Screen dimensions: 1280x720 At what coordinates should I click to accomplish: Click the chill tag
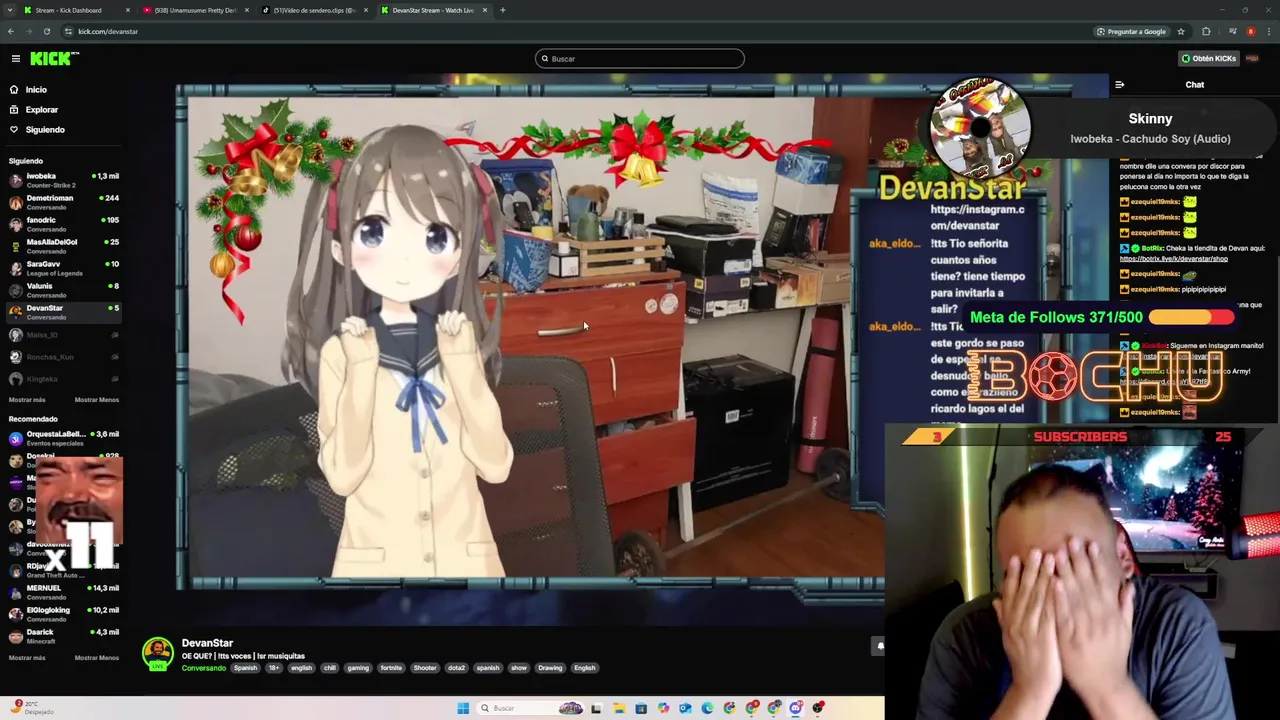tap(329, 668)
